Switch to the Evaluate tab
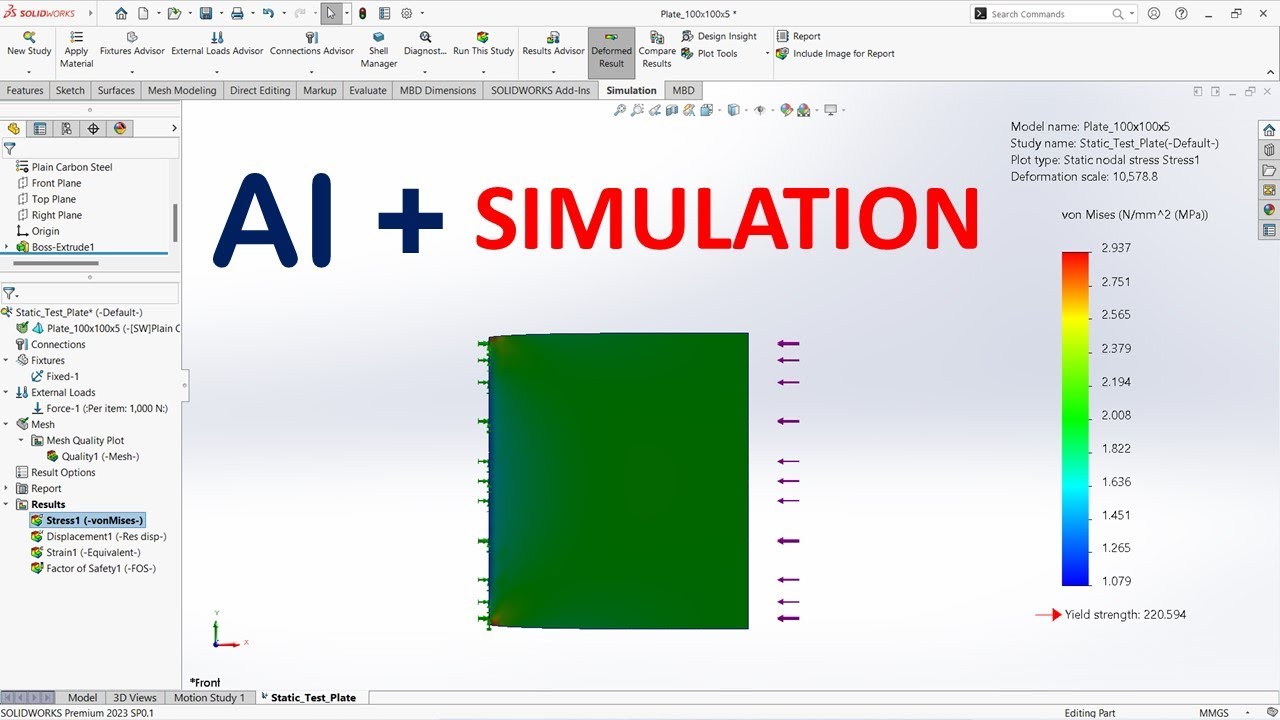The width and height of the screenshot is (1280, 720). click(x=368, y=90)
